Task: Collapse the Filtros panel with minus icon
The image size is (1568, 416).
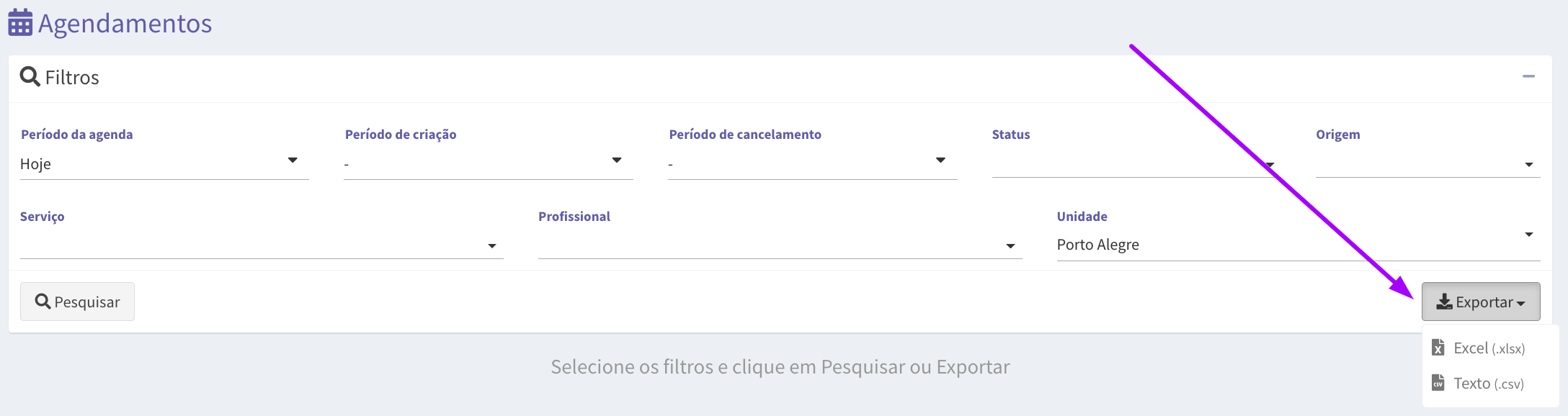Action: [1528, 76]
